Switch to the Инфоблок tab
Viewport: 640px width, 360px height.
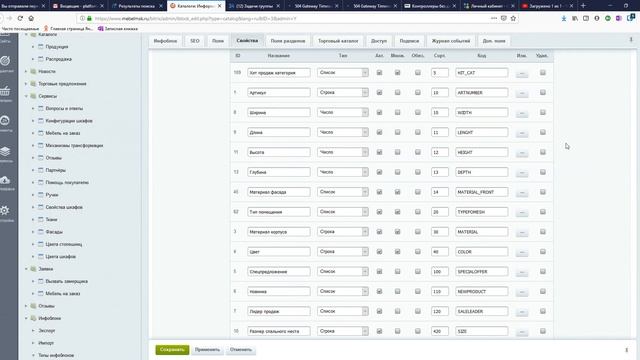click(165, 41)
